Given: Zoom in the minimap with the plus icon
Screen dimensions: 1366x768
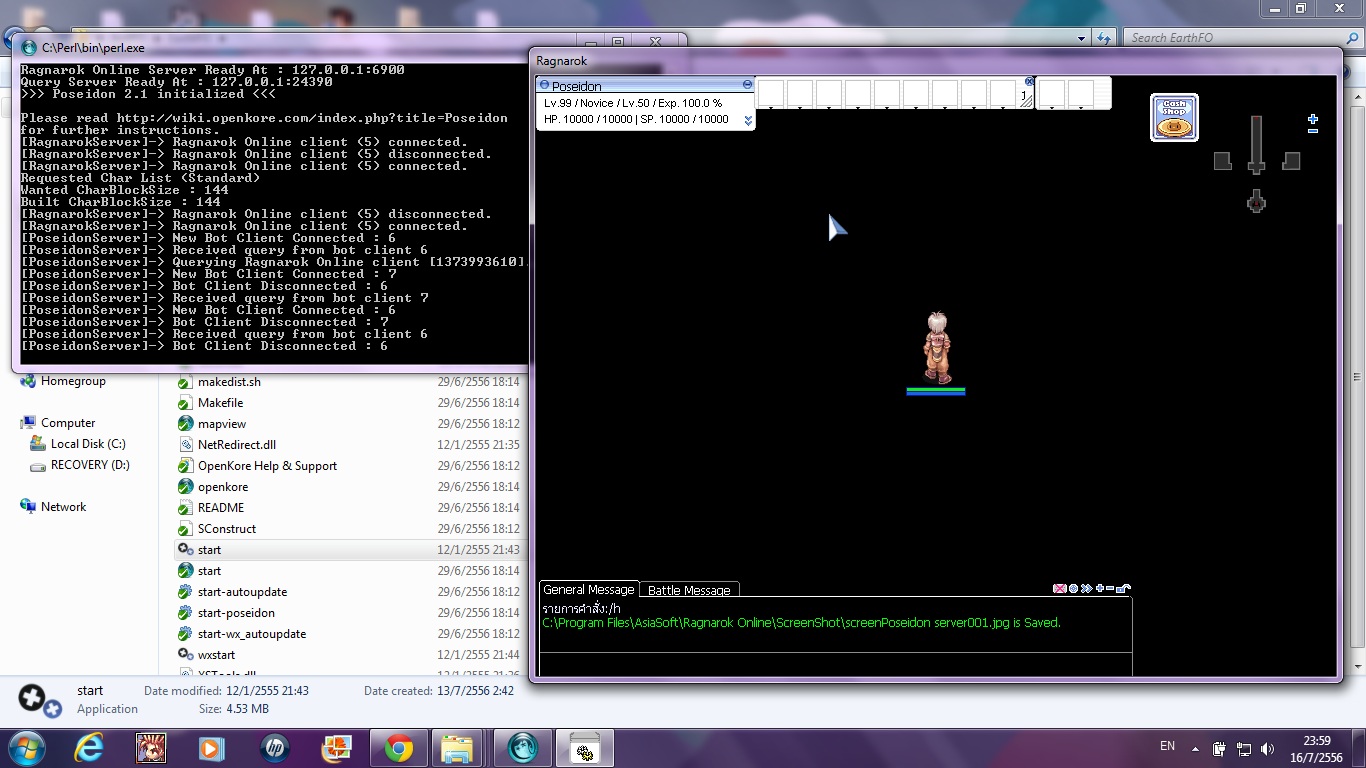Looking at the screenshot, I should tap(1313, 119).
